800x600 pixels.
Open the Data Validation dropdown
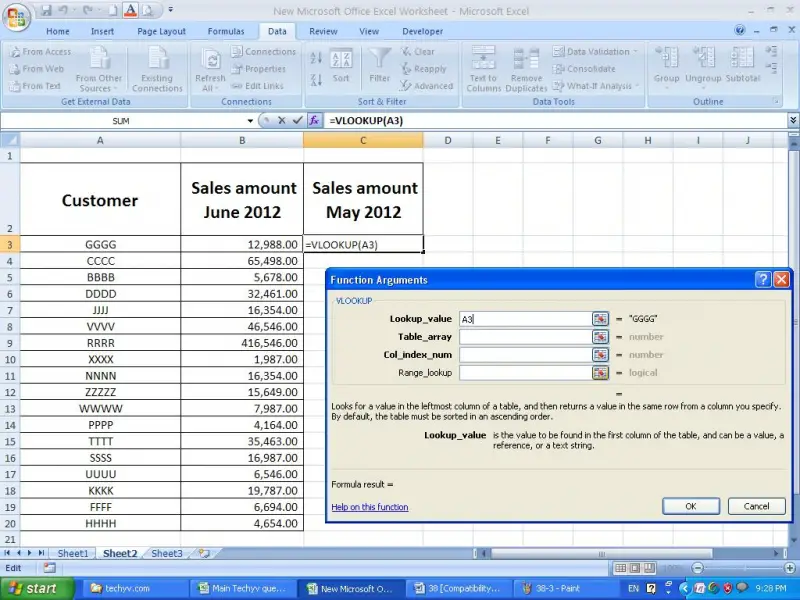(636, 52)
